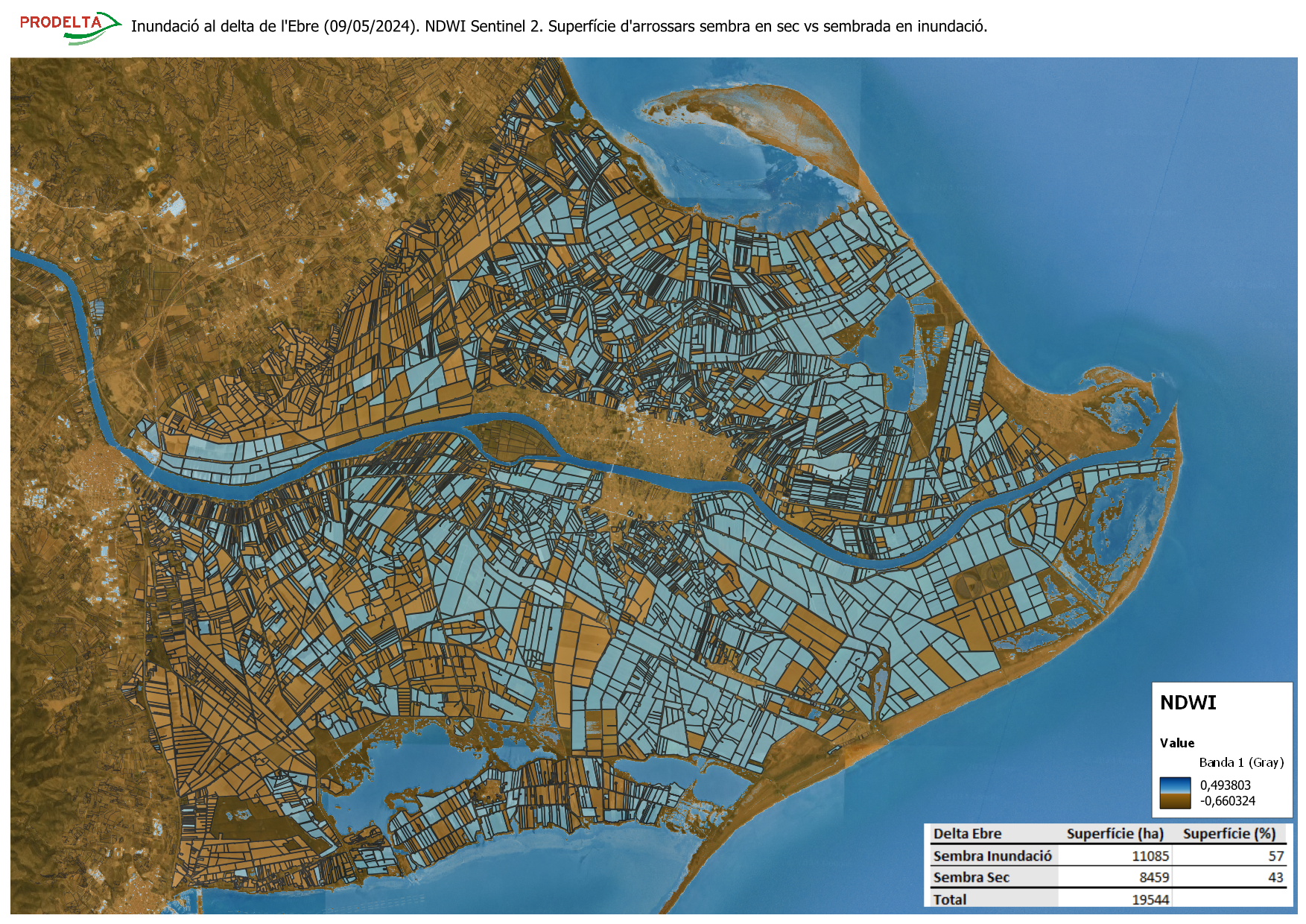Click the NDWI legend heading
This screenshot has height=924, width=1306.
[x=1188, y=703]
